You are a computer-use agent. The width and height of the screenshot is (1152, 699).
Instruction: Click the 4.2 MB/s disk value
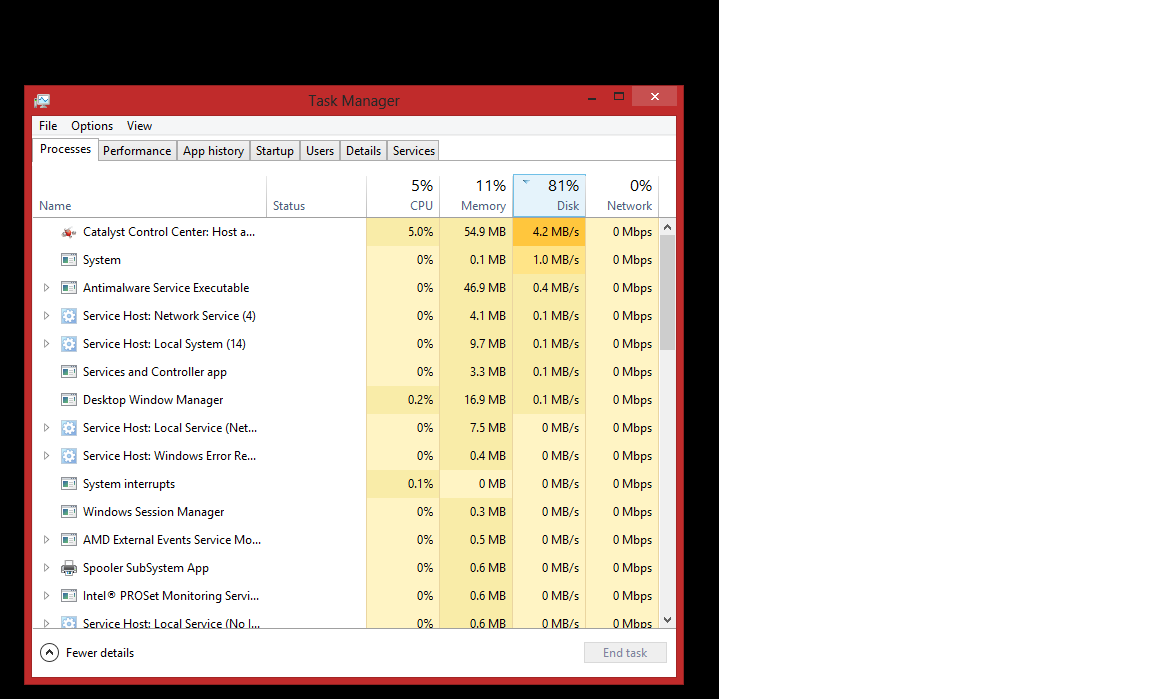coord(555,232)
